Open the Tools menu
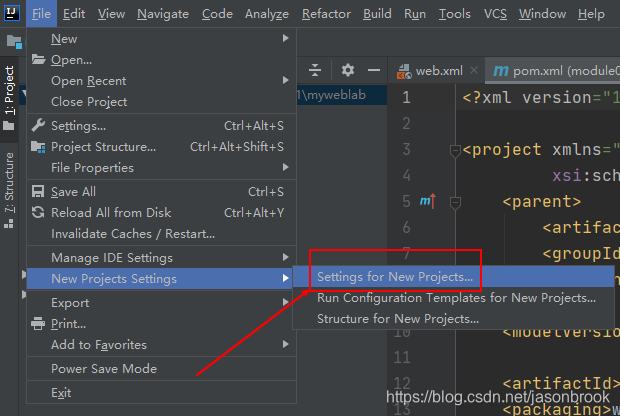This screenshot has width=620, height=416. [x=455, y=14]
